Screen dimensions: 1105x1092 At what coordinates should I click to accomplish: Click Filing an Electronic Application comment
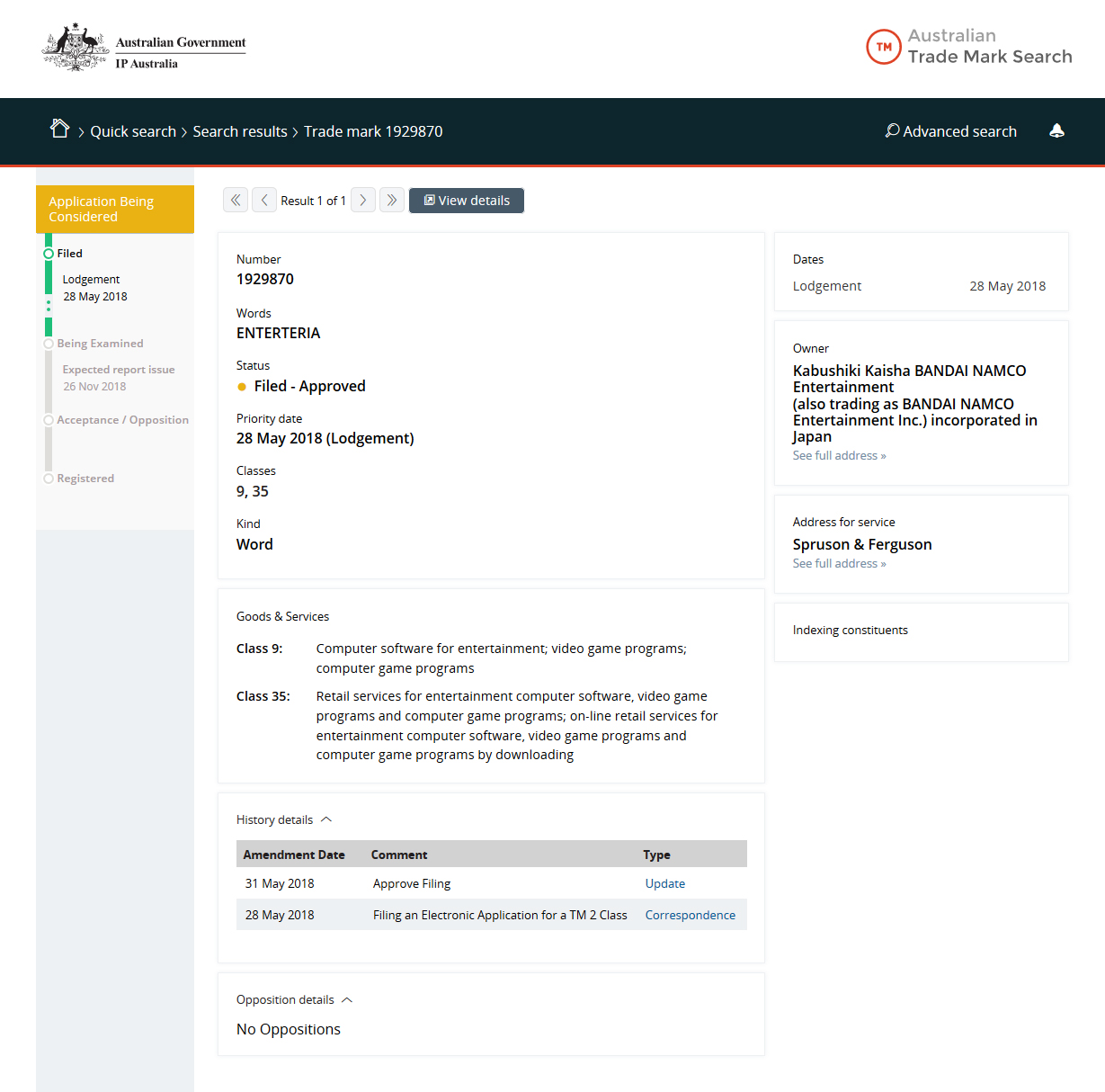click(x=500, y=916)
